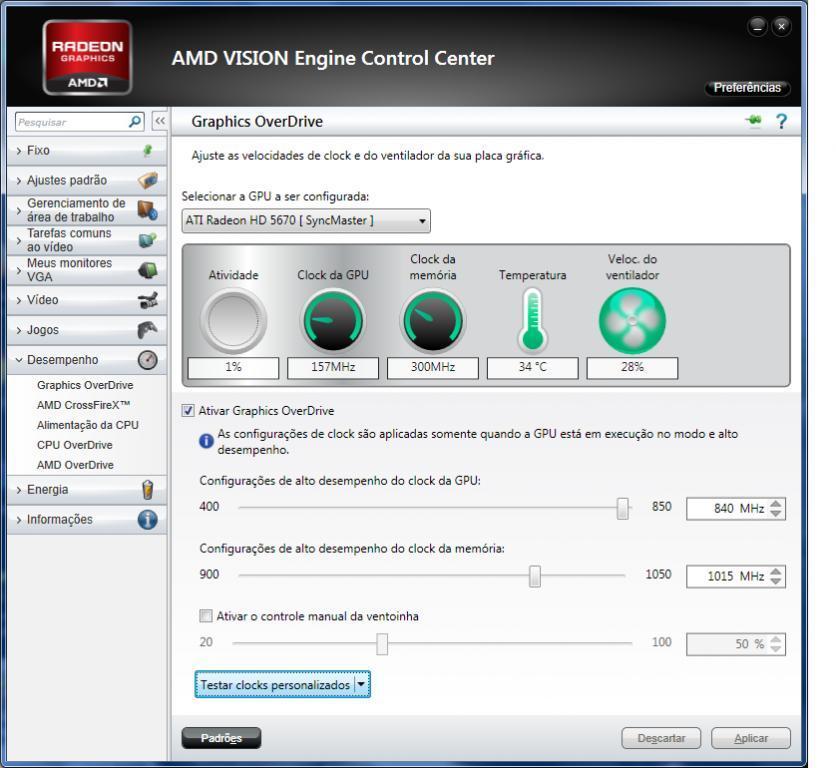Click the search magnifier icon
836x768 pixels.
(137, 121)
